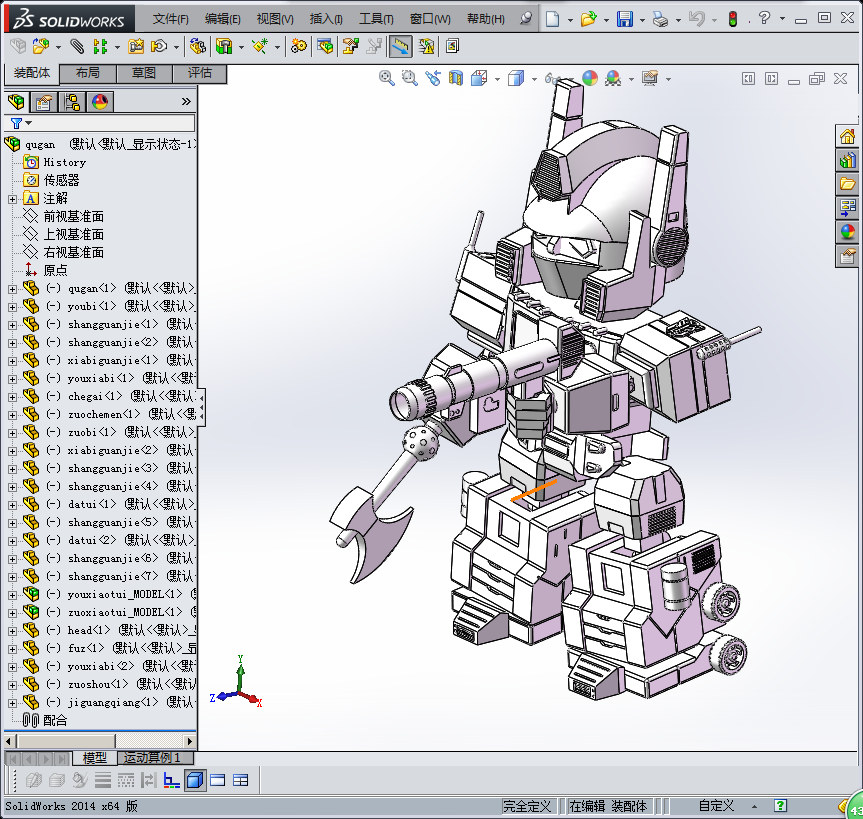Image resolution: width=863 pixels, height=819 pixels.
Task: Expand the head<1> component node
Action: pyautogui.click(x=12, y=630)
